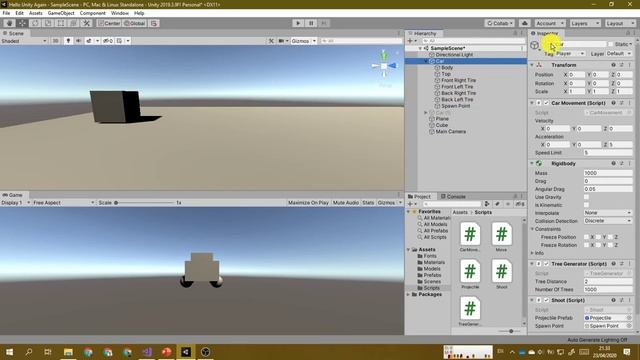Expand the Rigidbody Info section
Image resolution: width=640 pixels, height=360 pixels.
pos(532,253)
